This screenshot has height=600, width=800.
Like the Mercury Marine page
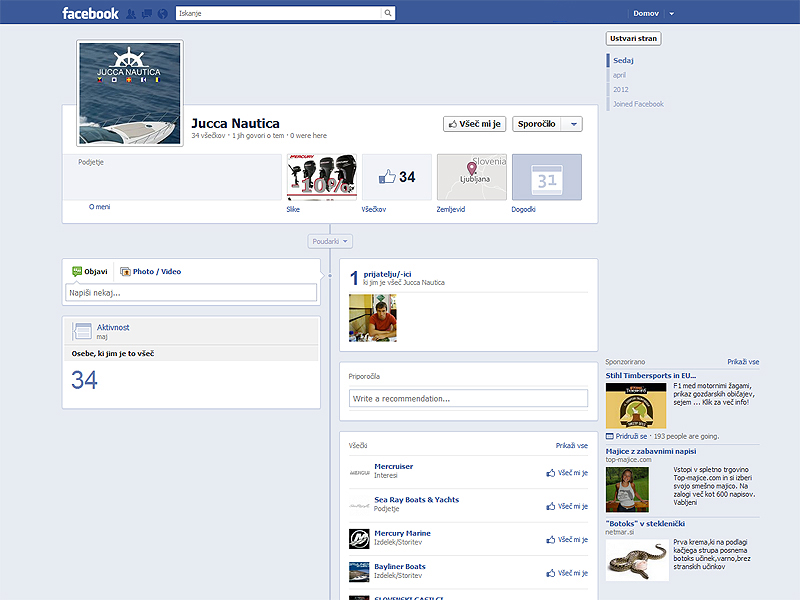[x=567, y=539]
